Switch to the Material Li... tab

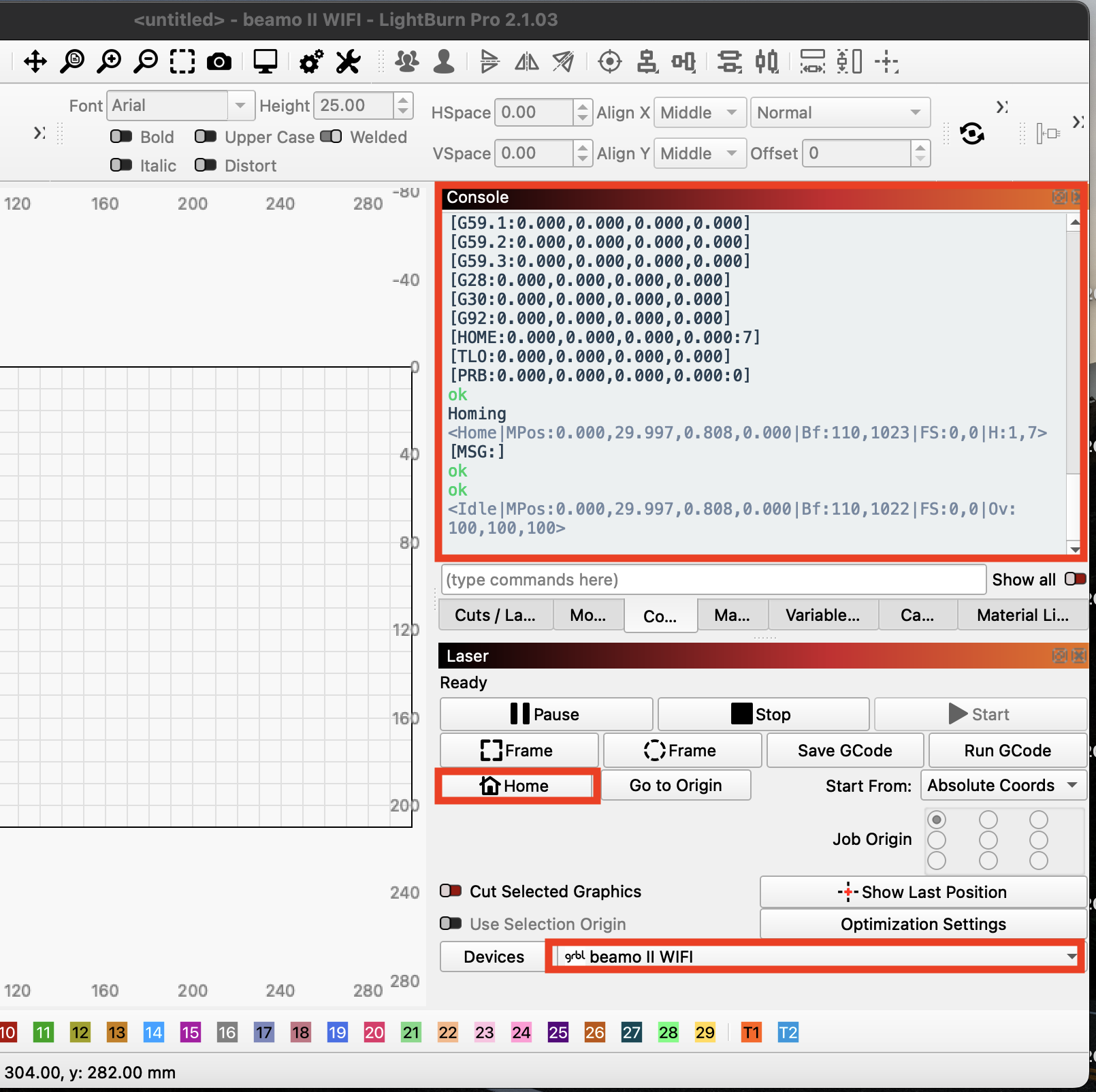point(1022,615)
